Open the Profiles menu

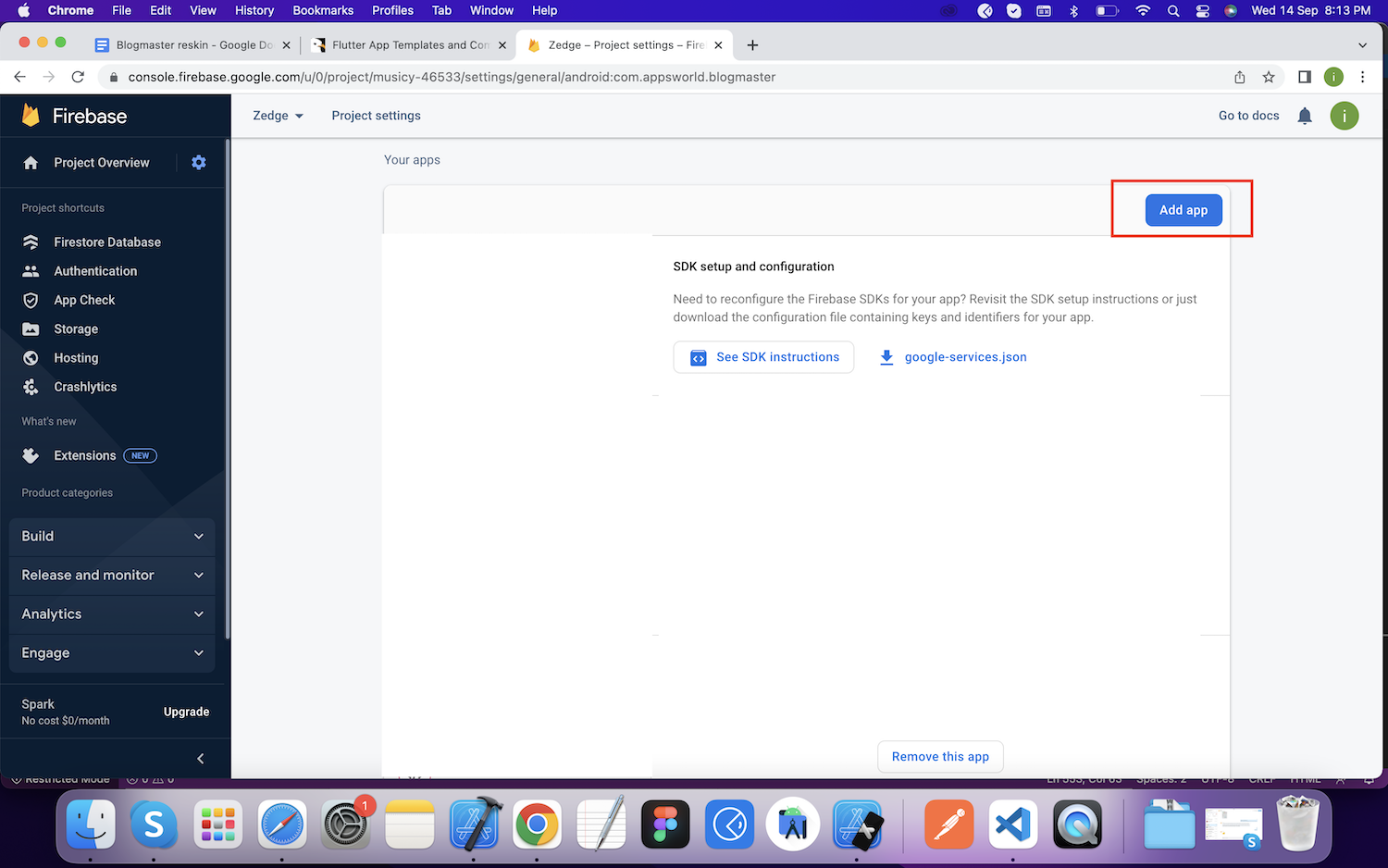coord(392,10)
